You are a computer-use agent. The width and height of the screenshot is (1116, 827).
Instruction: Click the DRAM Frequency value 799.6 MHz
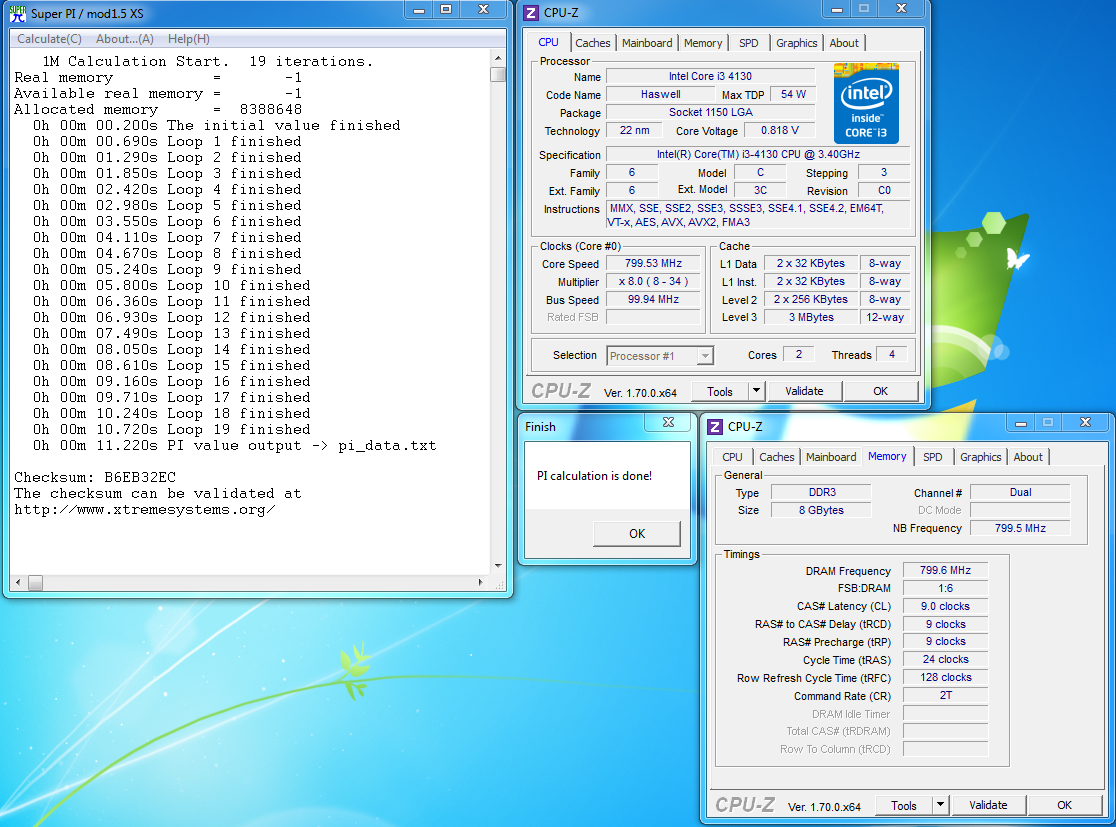(945, 570)
